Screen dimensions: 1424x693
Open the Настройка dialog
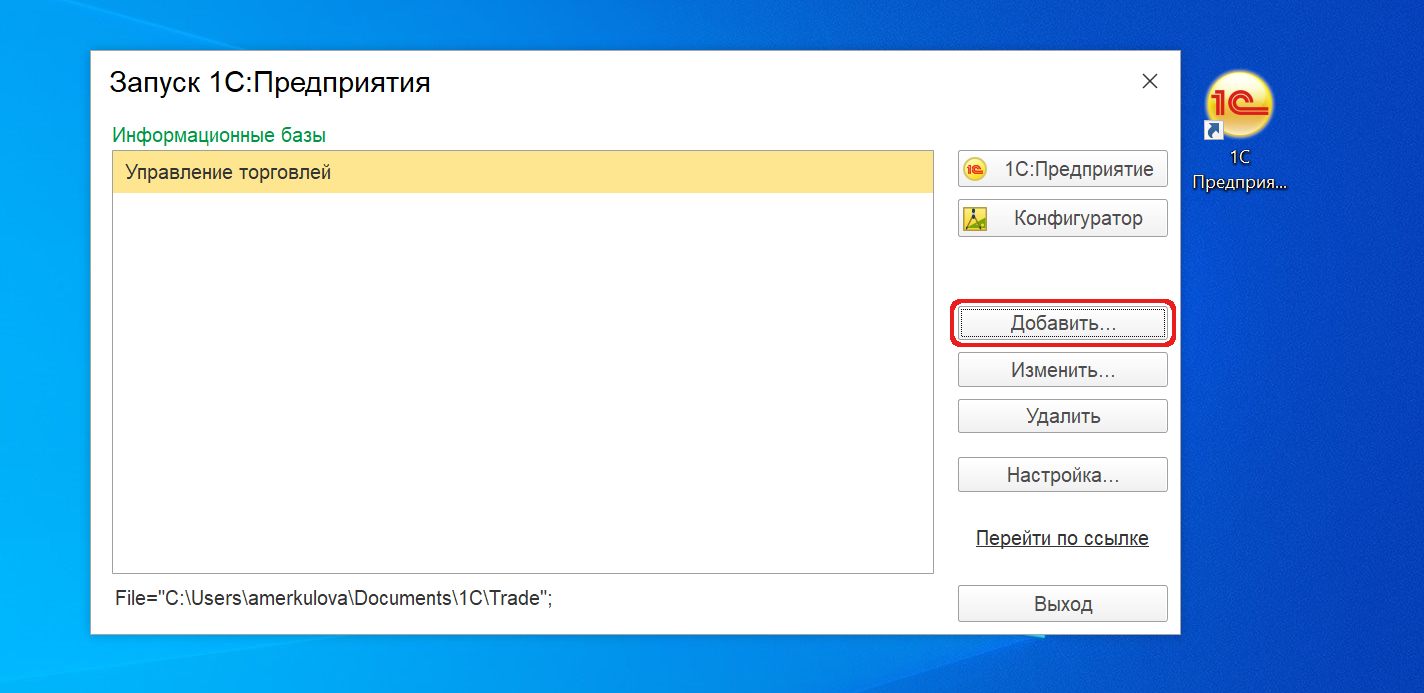(1062, 475)
